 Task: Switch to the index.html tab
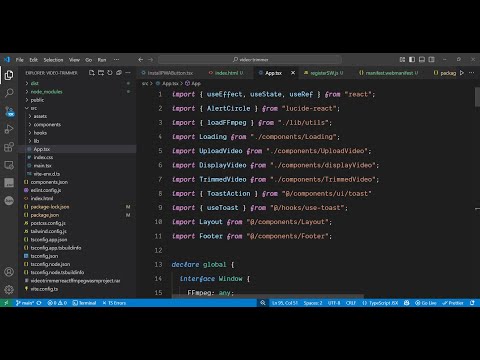pyautogui.click(x=226, y=73)
